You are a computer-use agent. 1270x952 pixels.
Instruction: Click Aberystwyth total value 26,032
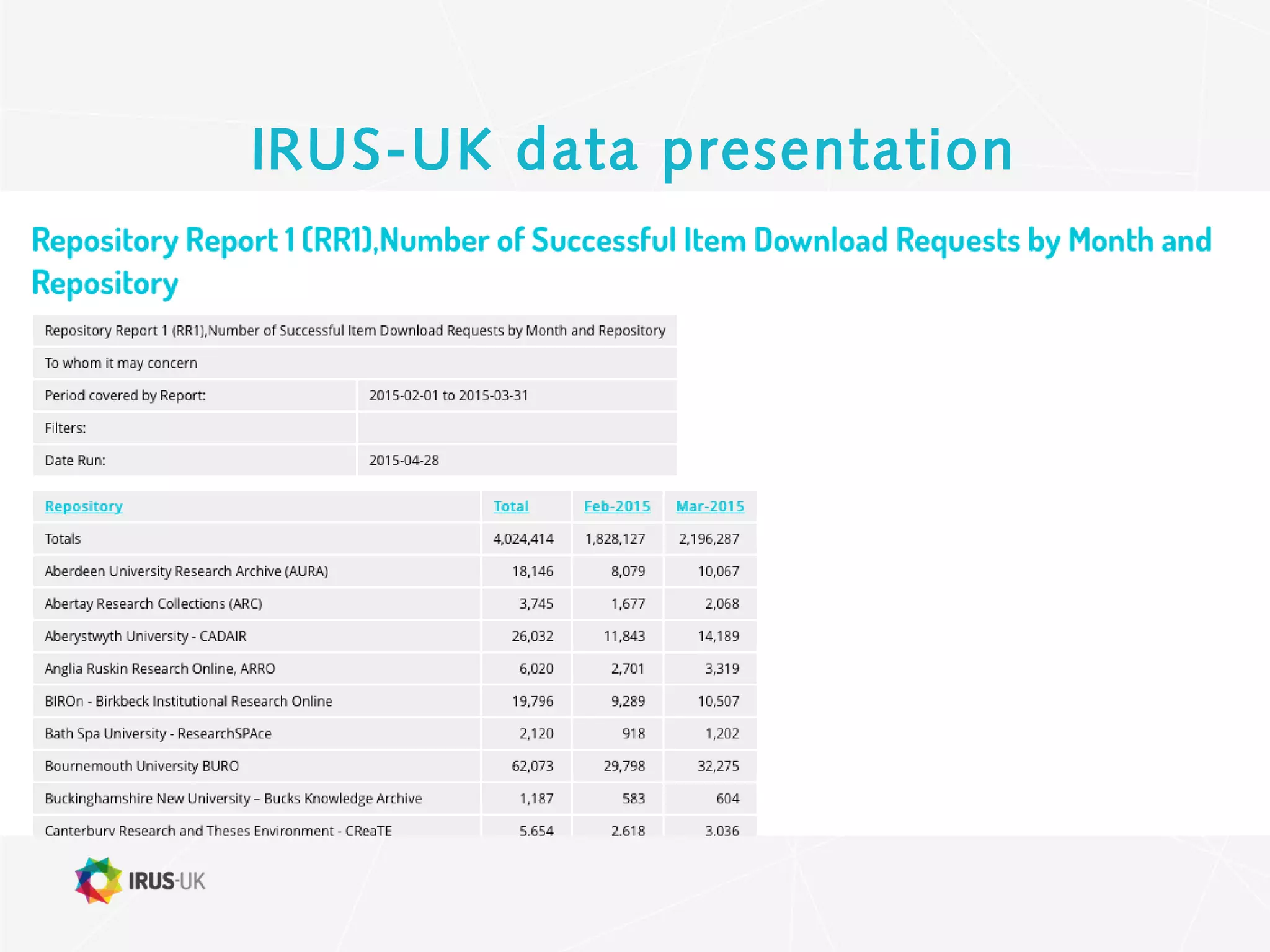[533, 636]
